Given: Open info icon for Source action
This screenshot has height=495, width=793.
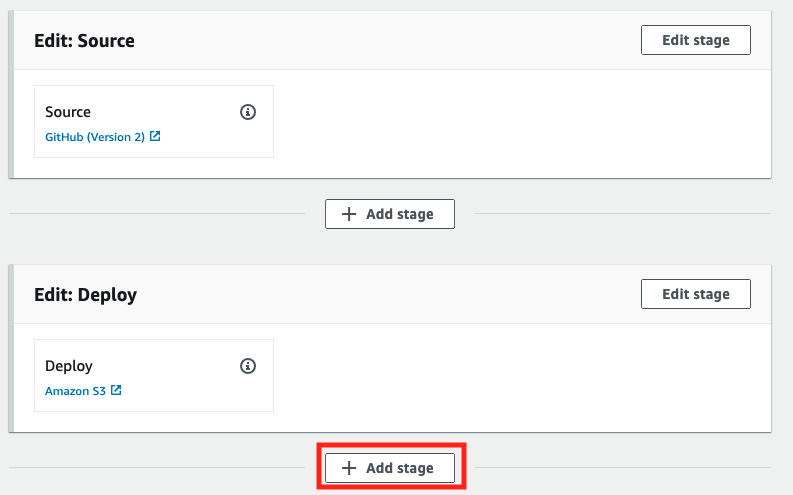Looking at the screenshot, I should (248, 112).
